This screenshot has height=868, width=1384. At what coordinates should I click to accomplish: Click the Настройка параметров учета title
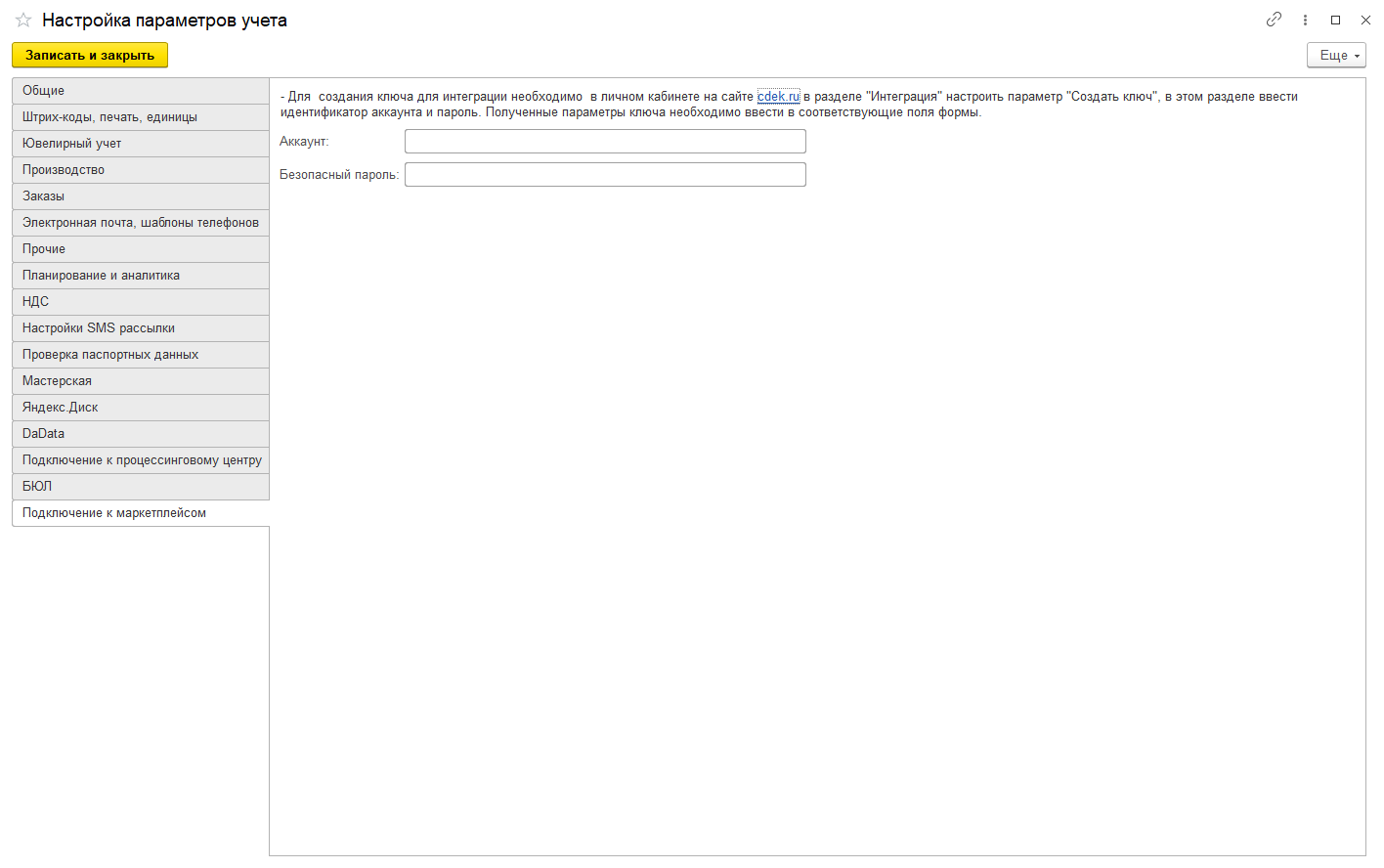[x=164, y=21]
